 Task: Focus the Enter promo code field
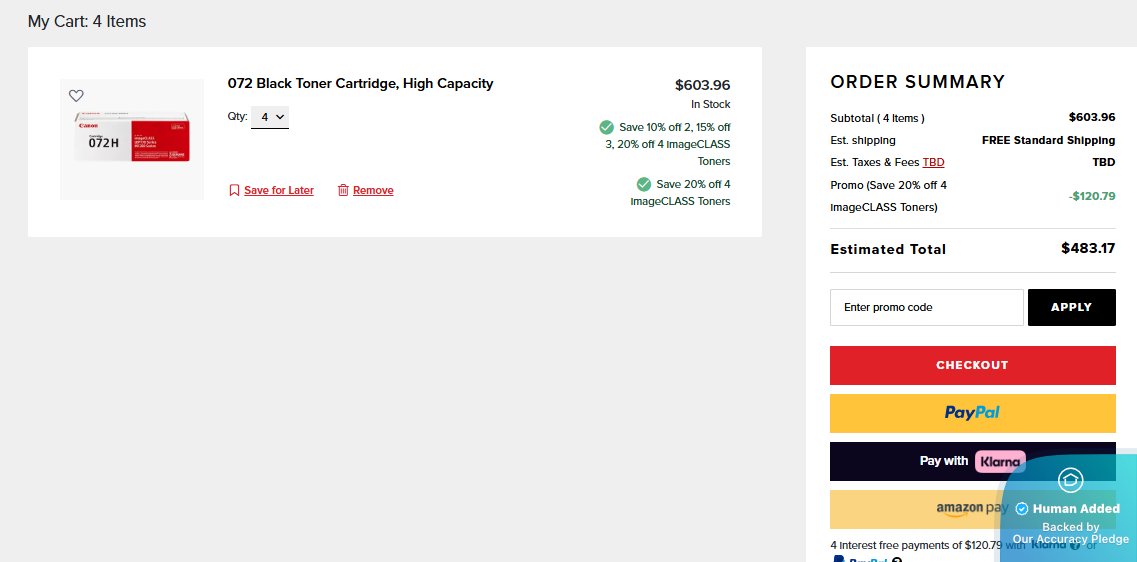926,307
